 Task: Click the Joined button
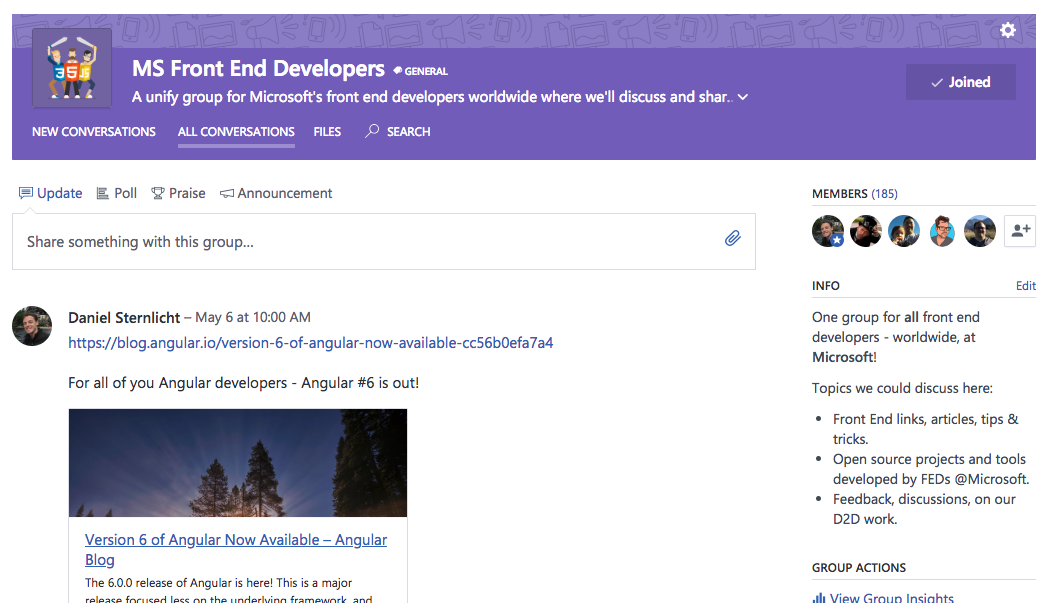(x=960, y=82)
